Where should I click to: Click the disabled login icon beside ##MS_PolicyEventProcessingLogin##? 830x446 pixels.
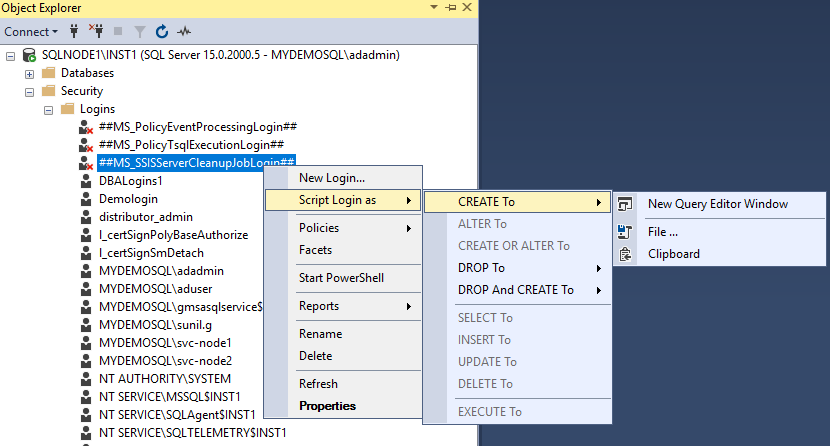tap(86, 127)
